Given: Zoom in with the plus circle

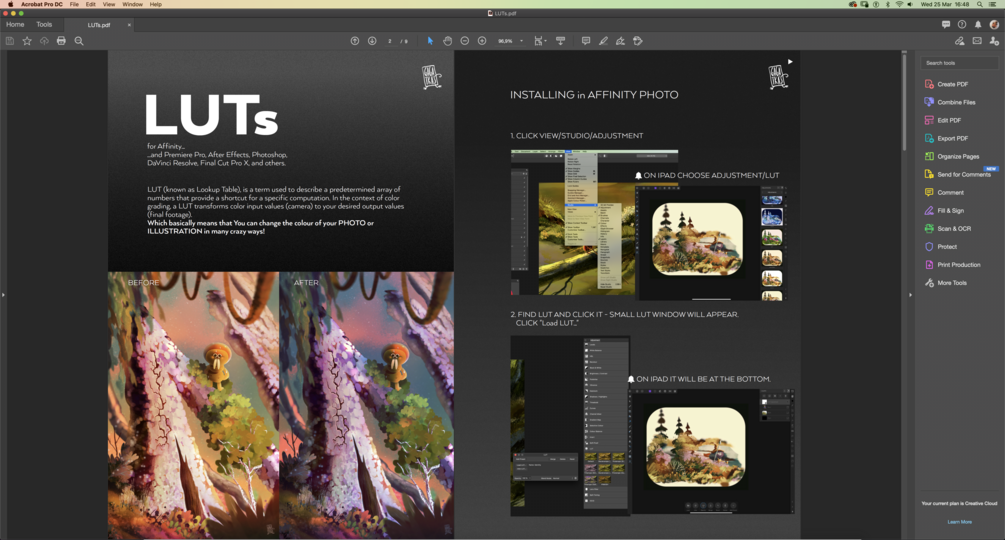Looking at the screenshot, I should pyautogui.click(x=482, y=41).
